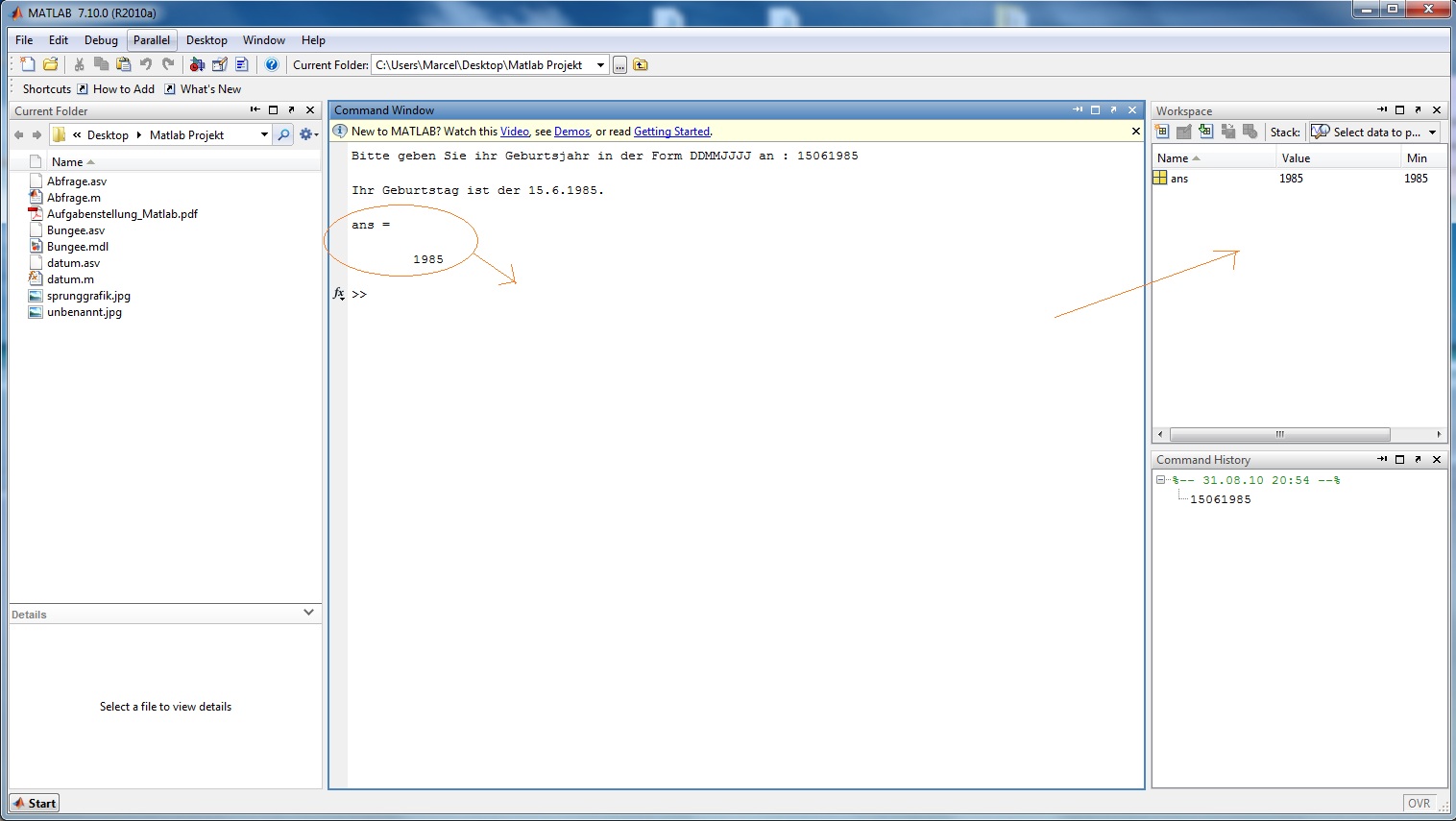Click the MATLAB Start button

(x=35, y=803)
